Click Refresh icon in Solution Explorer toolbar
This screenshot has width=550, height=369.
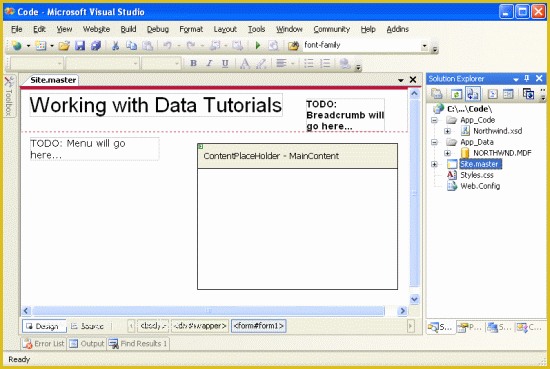[x=456, y=94]
